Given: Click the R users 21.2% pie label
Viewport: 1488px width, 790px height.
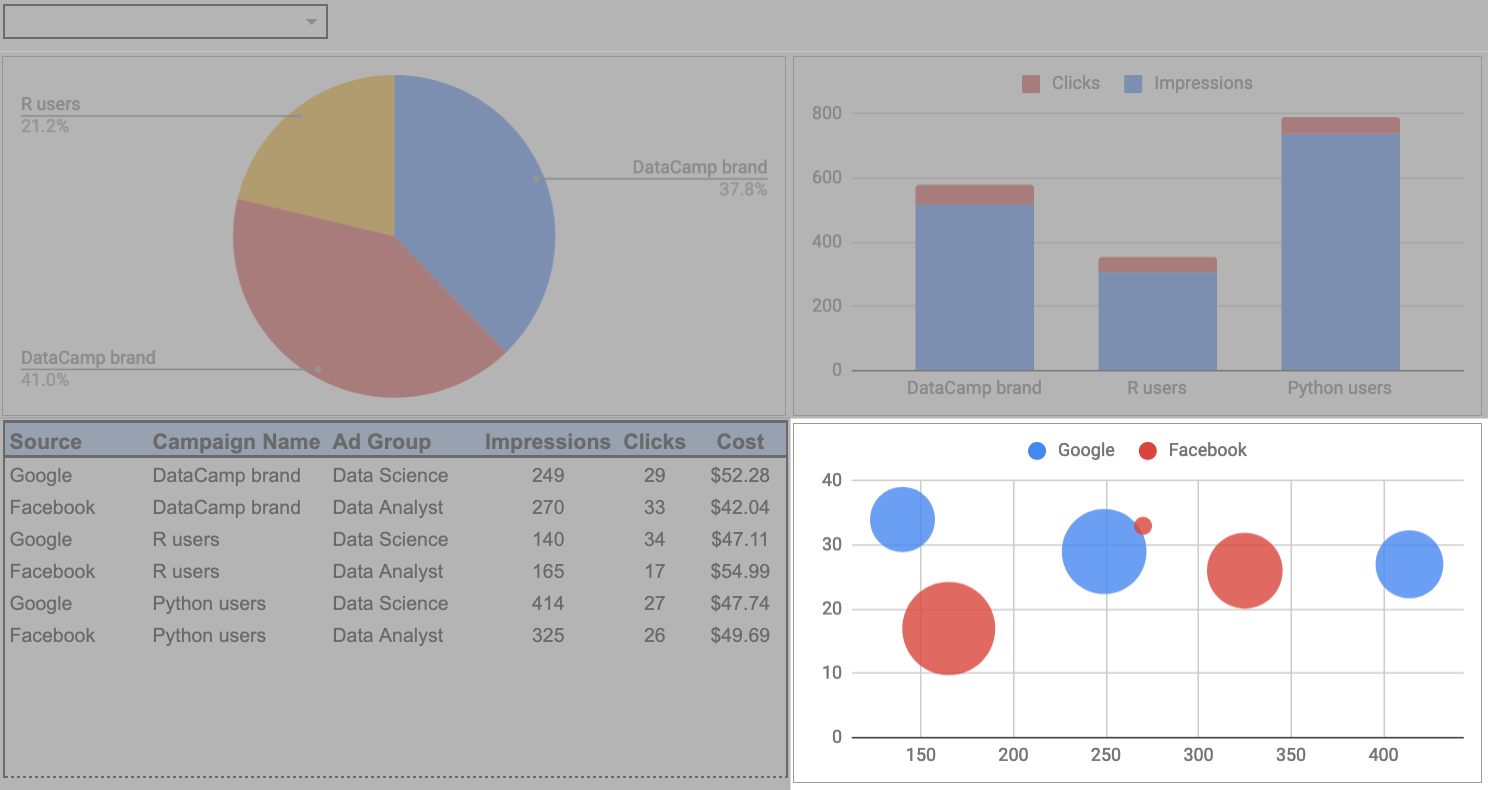Looking at the screenshot, I should tap(50, 115).
